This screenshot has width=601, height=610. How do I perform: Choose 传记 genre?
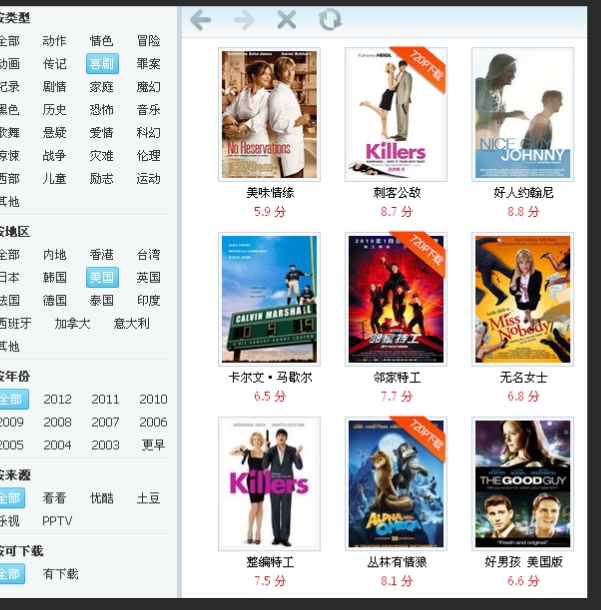(54, 63)
